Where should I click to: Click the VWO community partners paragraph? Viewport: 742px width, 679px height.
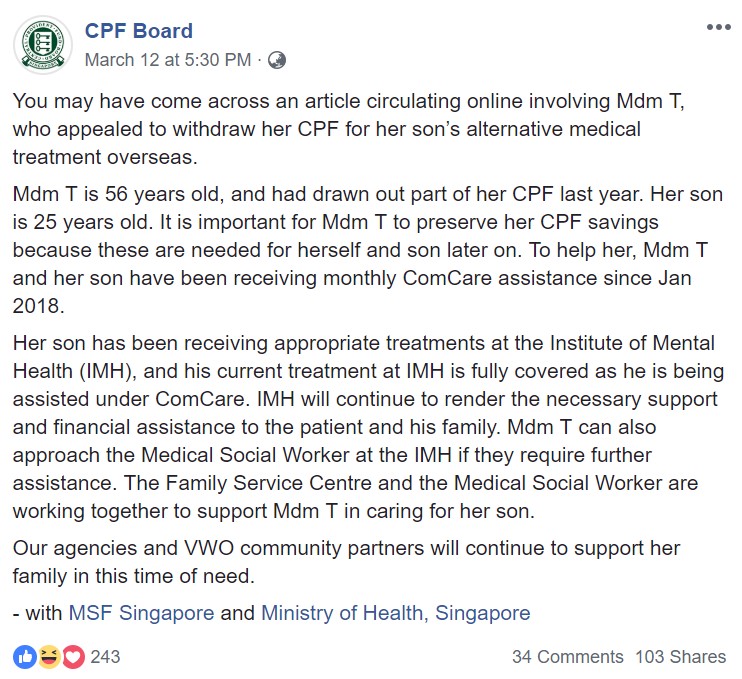tap(346, 562)
